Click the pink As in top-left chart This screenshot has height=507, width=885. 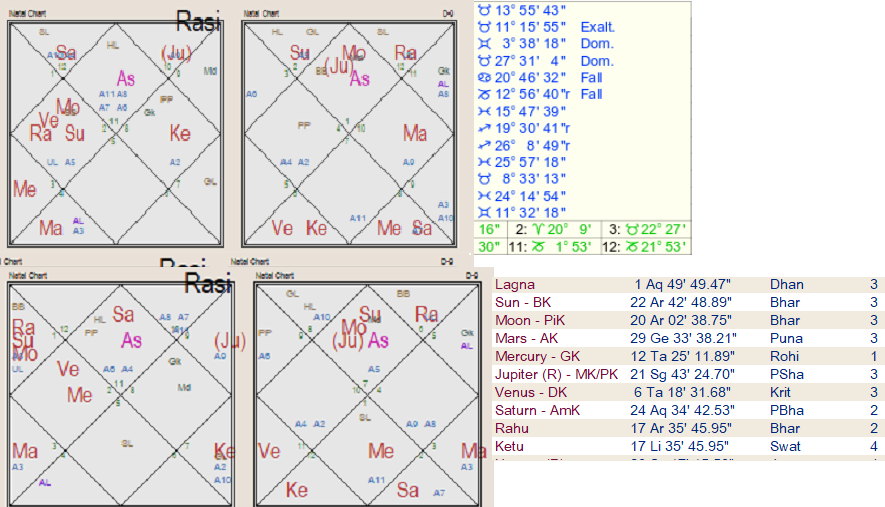126,78
